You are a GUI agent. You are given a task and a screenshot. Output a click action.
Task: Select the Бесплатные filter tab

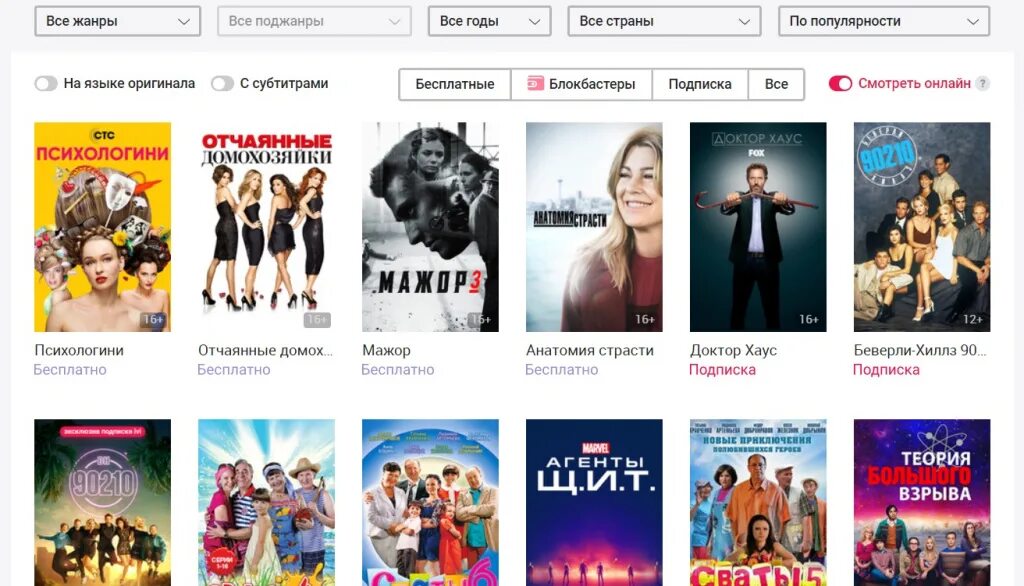(455, 84)
